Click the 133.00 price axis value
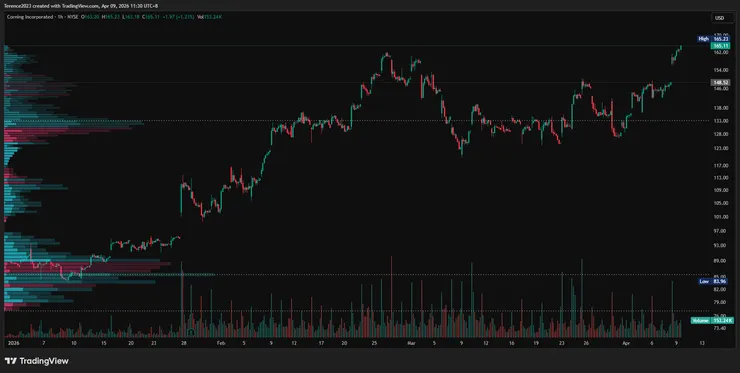 (x=720, y=120)
